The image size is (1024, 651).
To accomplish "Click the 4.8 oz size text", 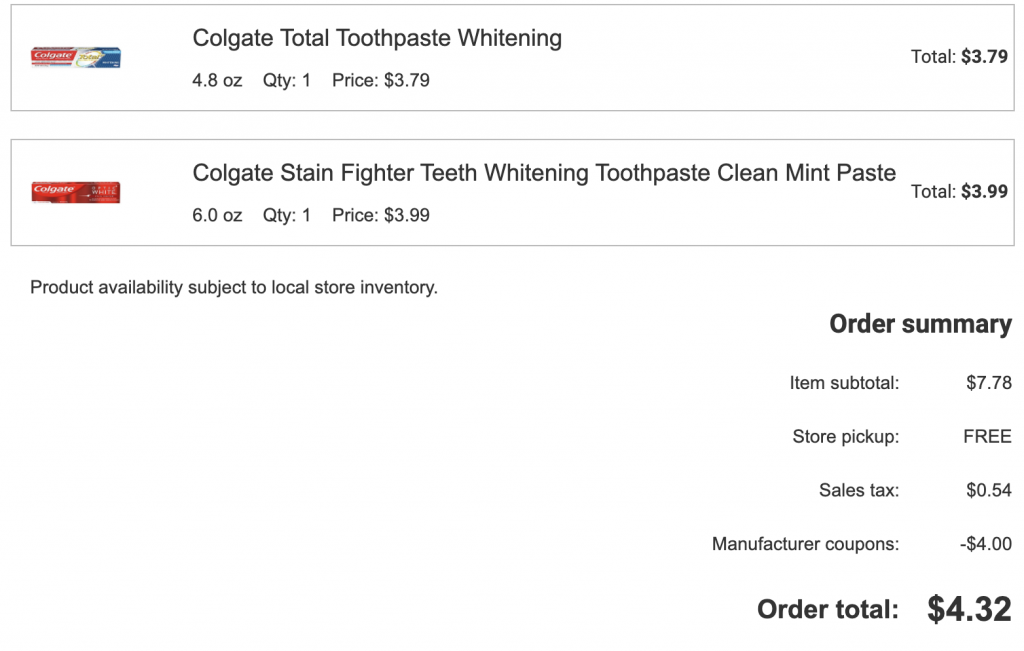I will pos(217,80).
